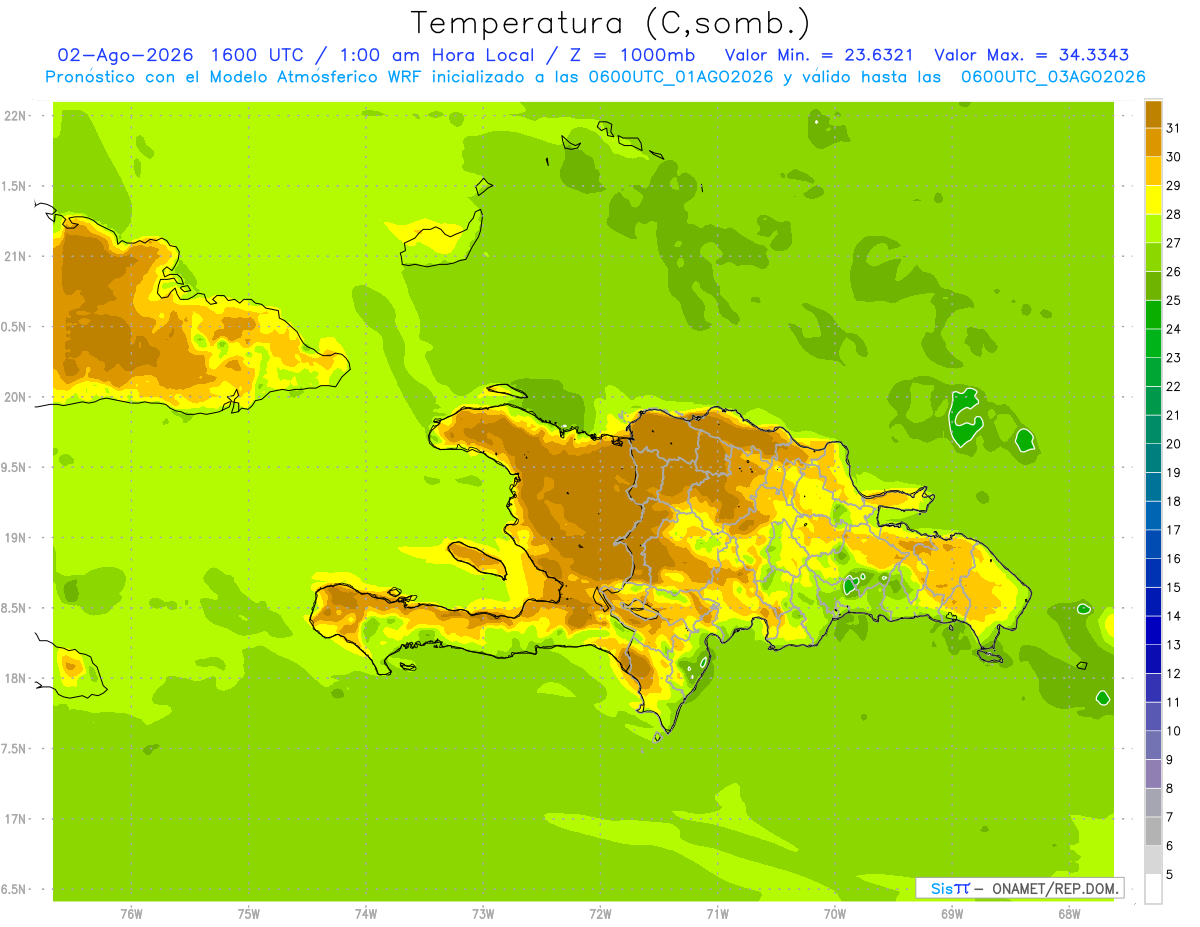Click the '20N' latitude axis label
Screen dimensions: 1200x927
click(15, 397)
